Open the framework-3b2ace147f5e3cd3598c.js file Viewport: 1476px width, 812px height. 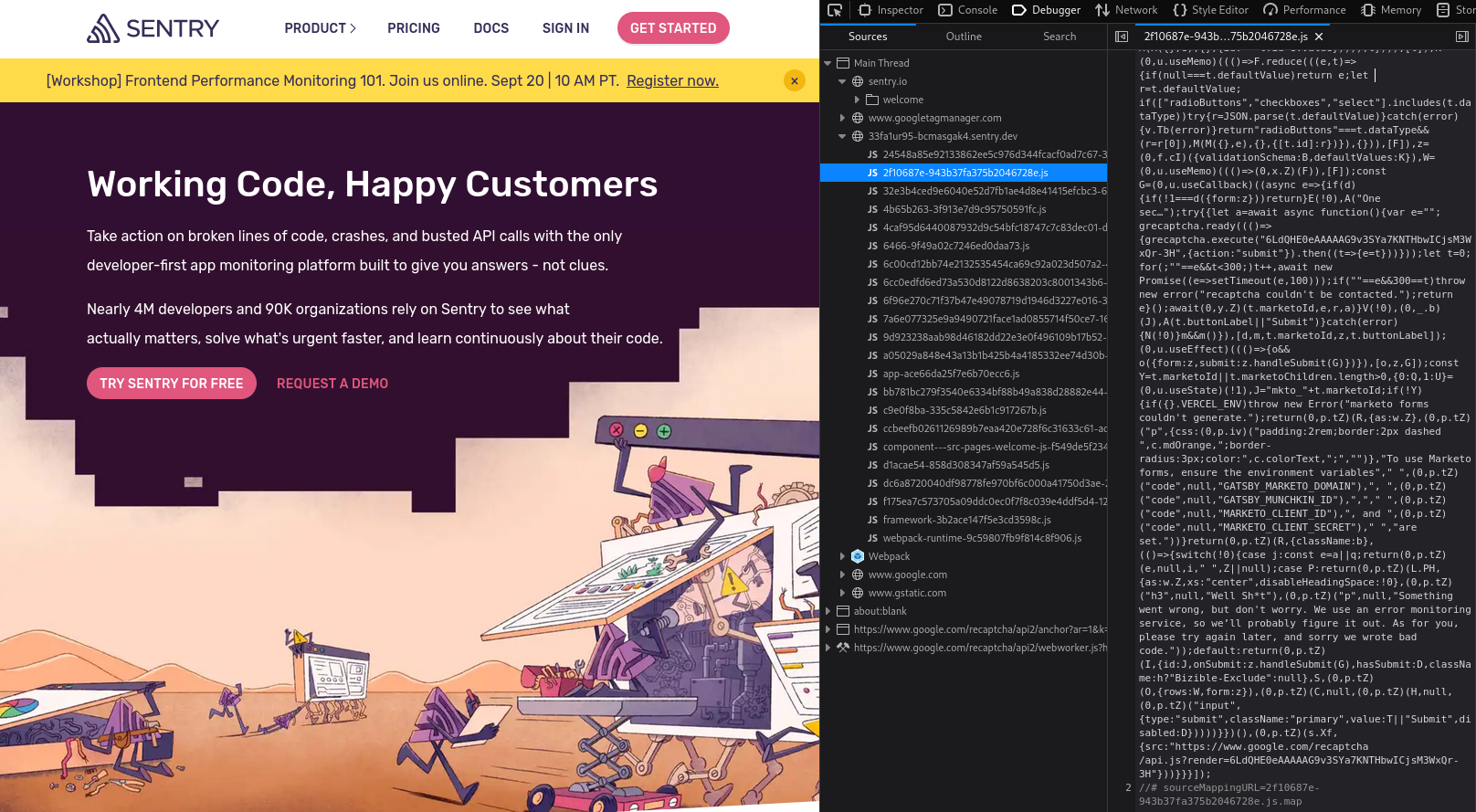pos(964,520)
